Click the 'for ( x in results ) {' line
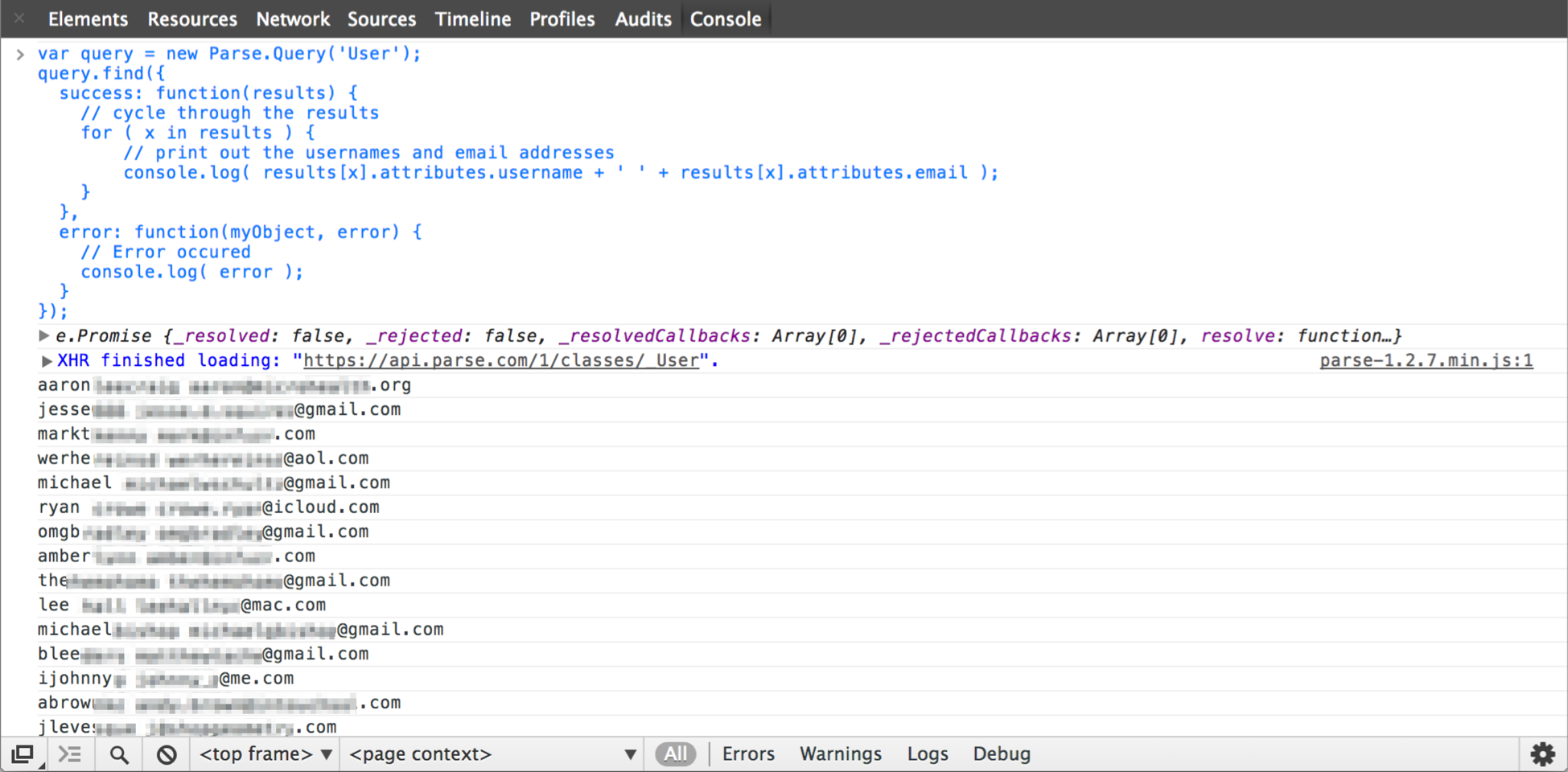The height and width of the screenshot is (772, 1568). [x=198, y=133]
